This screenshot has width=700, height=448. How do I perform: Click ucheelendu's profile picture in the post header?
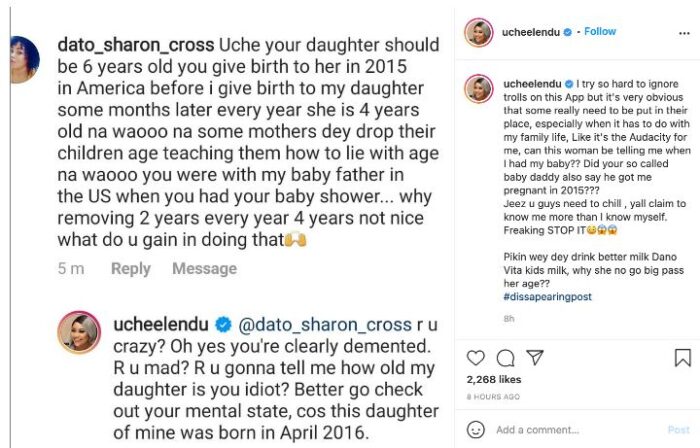click(479, 32)
